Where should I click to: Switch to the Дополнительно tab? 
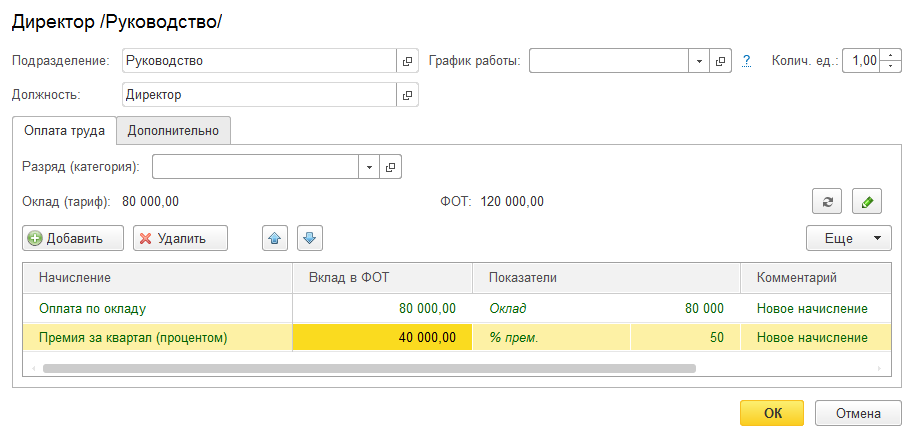(x=174, y=130)
